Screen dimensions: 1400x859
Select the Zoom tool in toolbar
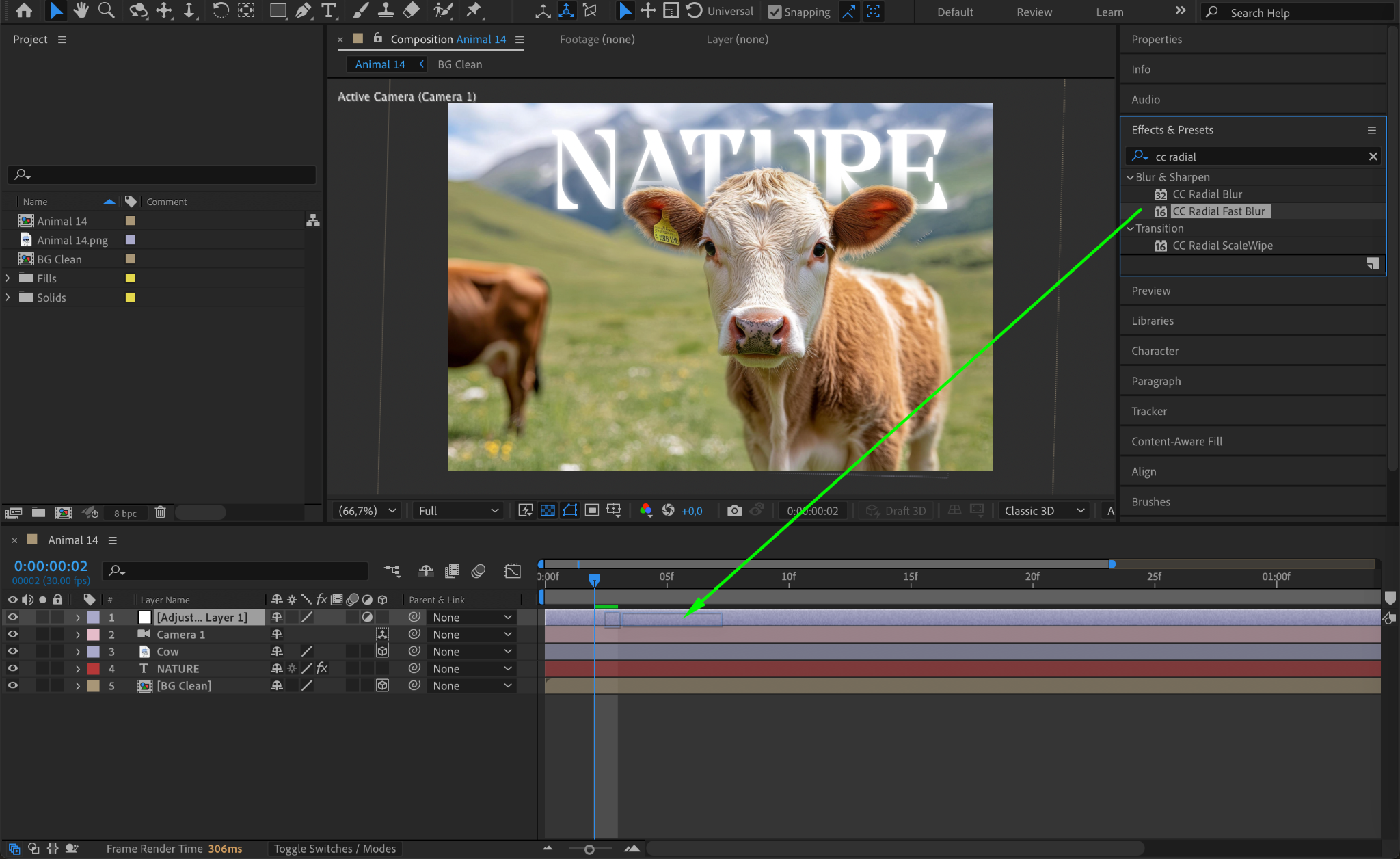[106, 10]
